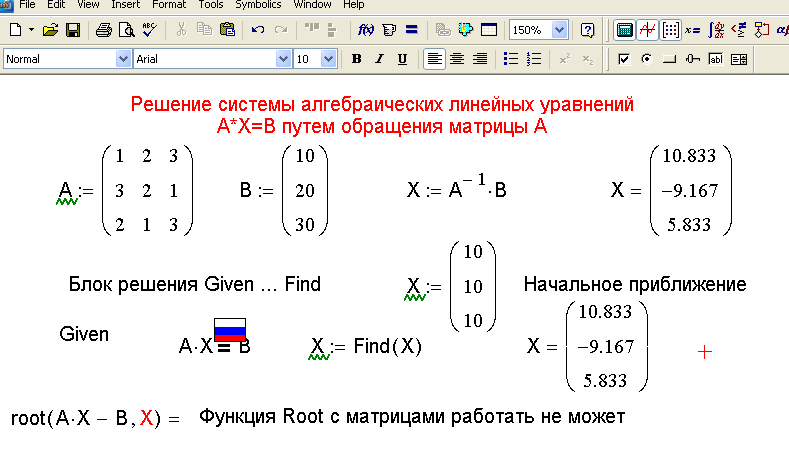The height and width of the screenshot is (457, 789).
Task: Open the Programming toolbar icon
Action: pos(762,30)
